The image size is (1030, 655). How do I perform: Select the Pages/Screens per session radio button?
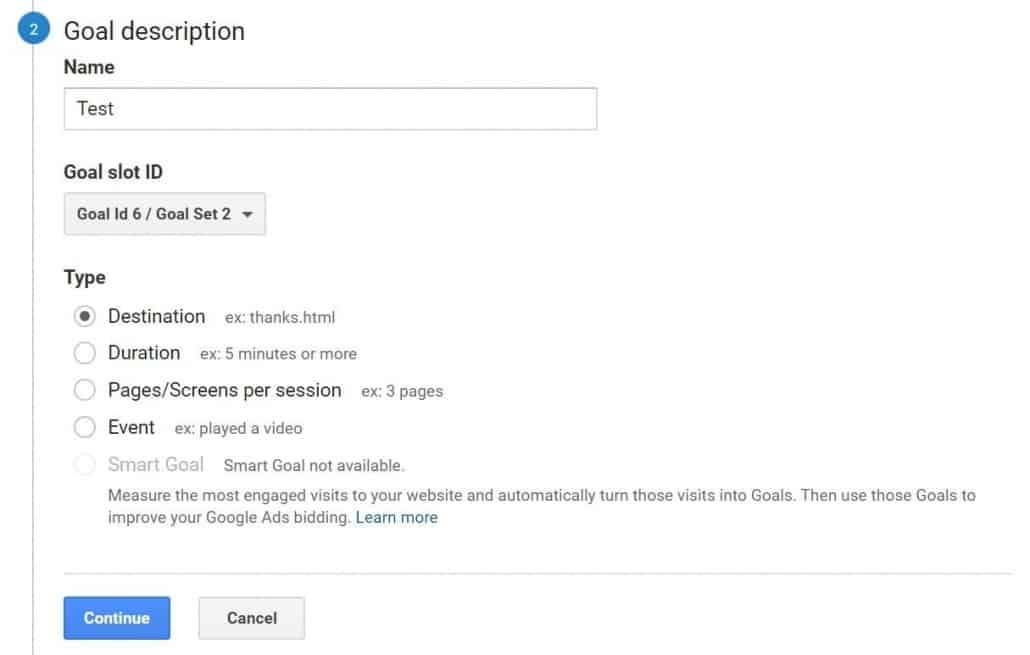(86, 390)
